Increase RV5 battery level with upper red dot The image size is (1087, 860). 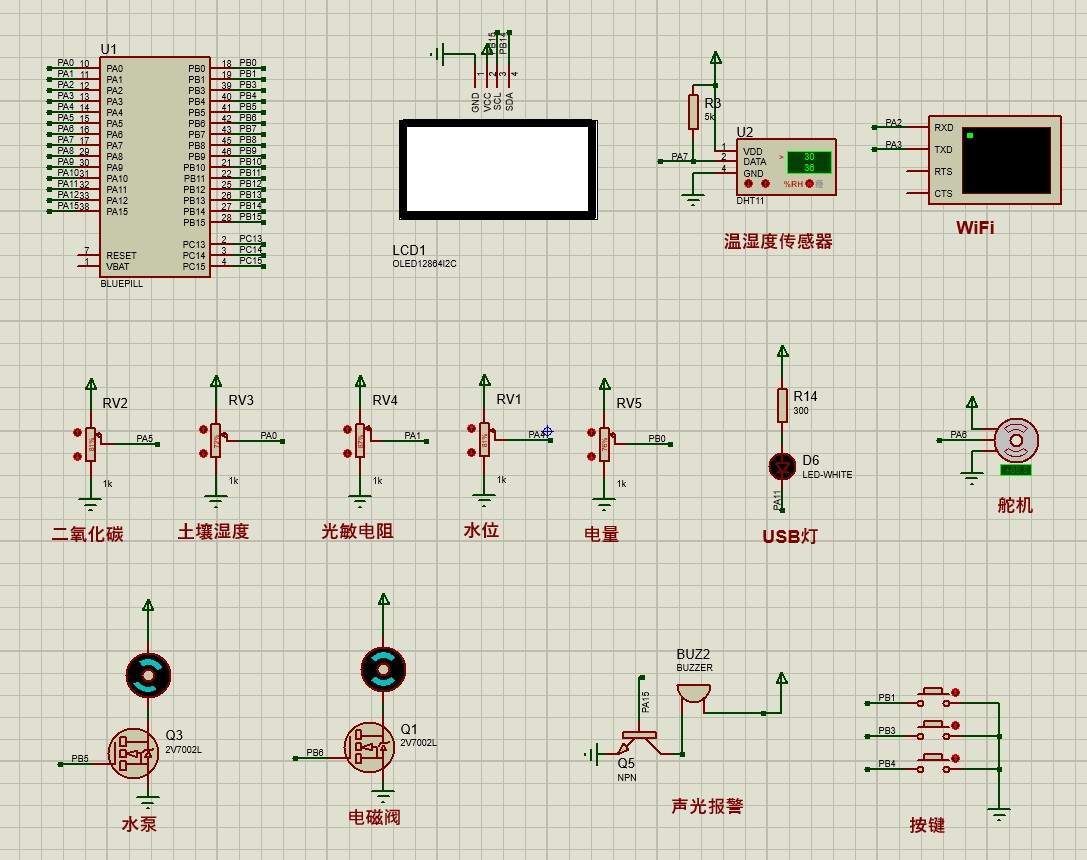(591, 432)
